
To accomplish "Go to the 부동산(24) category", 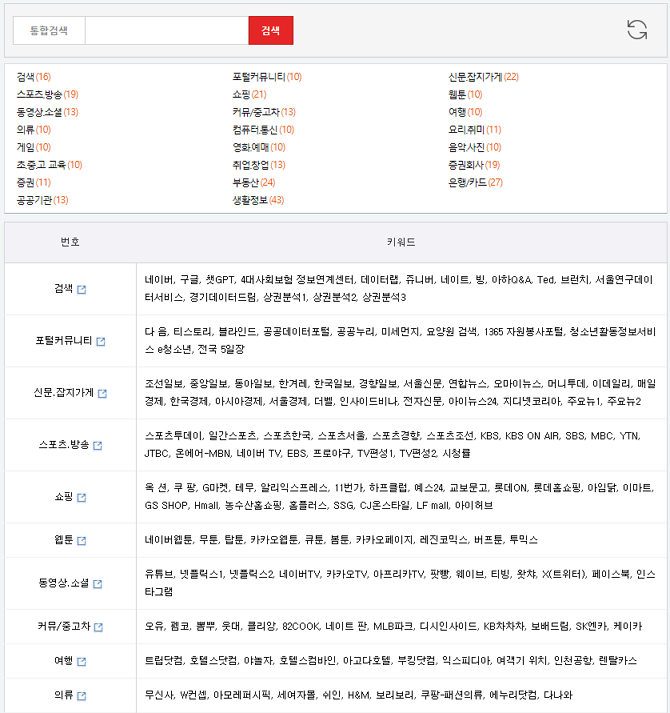I will (x=254, y=182).
